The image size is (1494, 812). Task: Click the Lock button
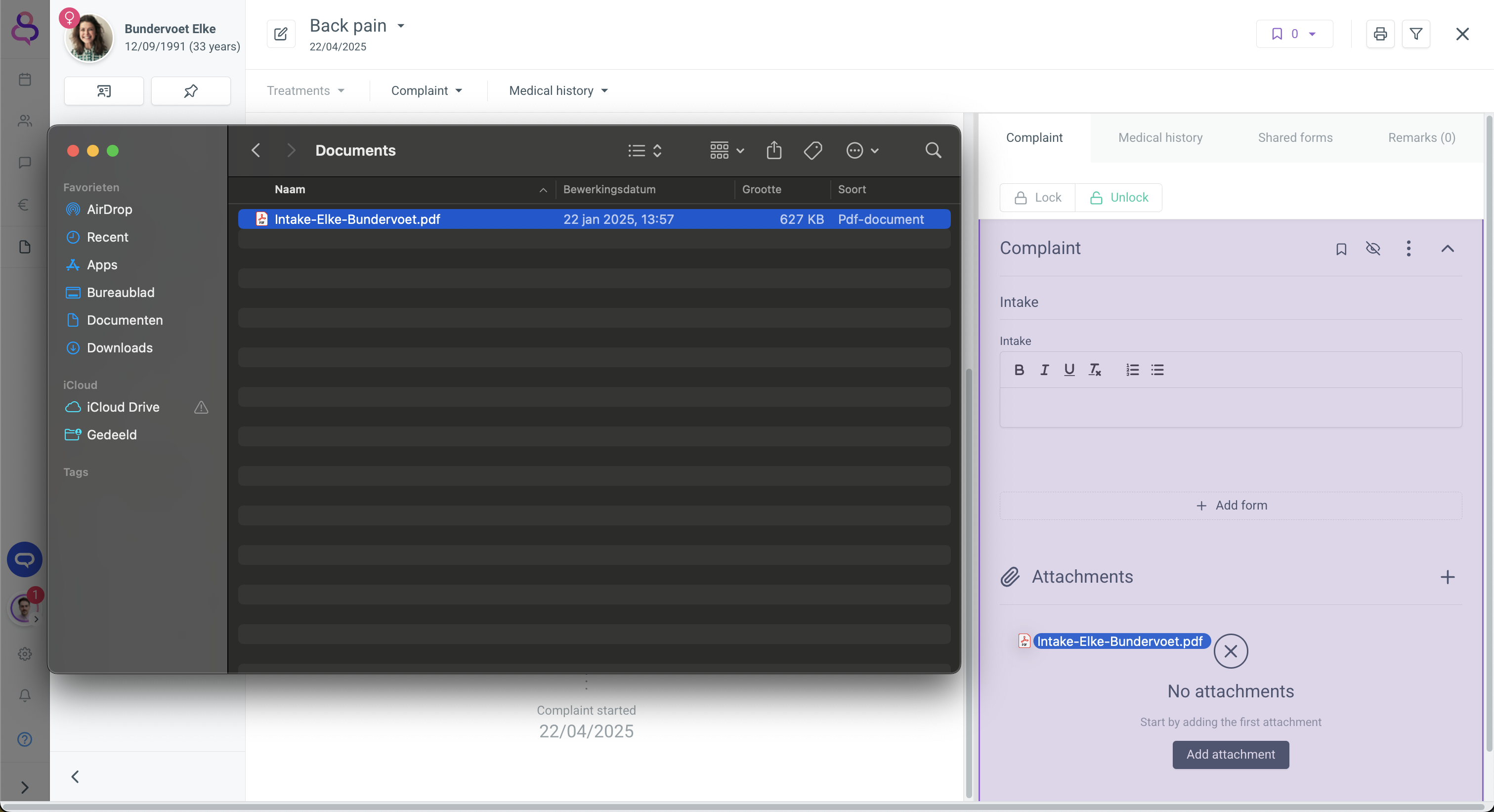point(1037,198)
